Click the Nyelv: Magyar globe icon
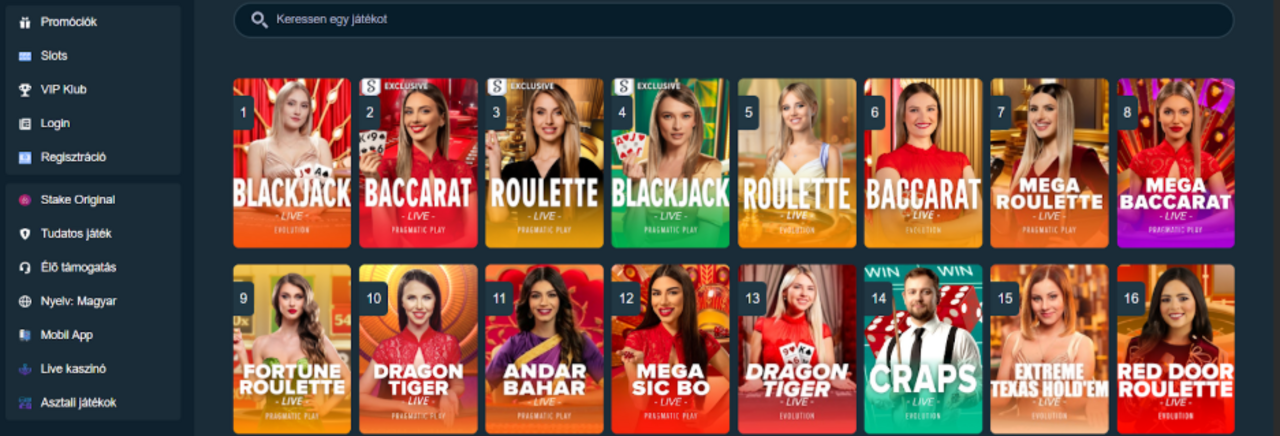This screenshot has height=436, width=1280. (25, 301)
